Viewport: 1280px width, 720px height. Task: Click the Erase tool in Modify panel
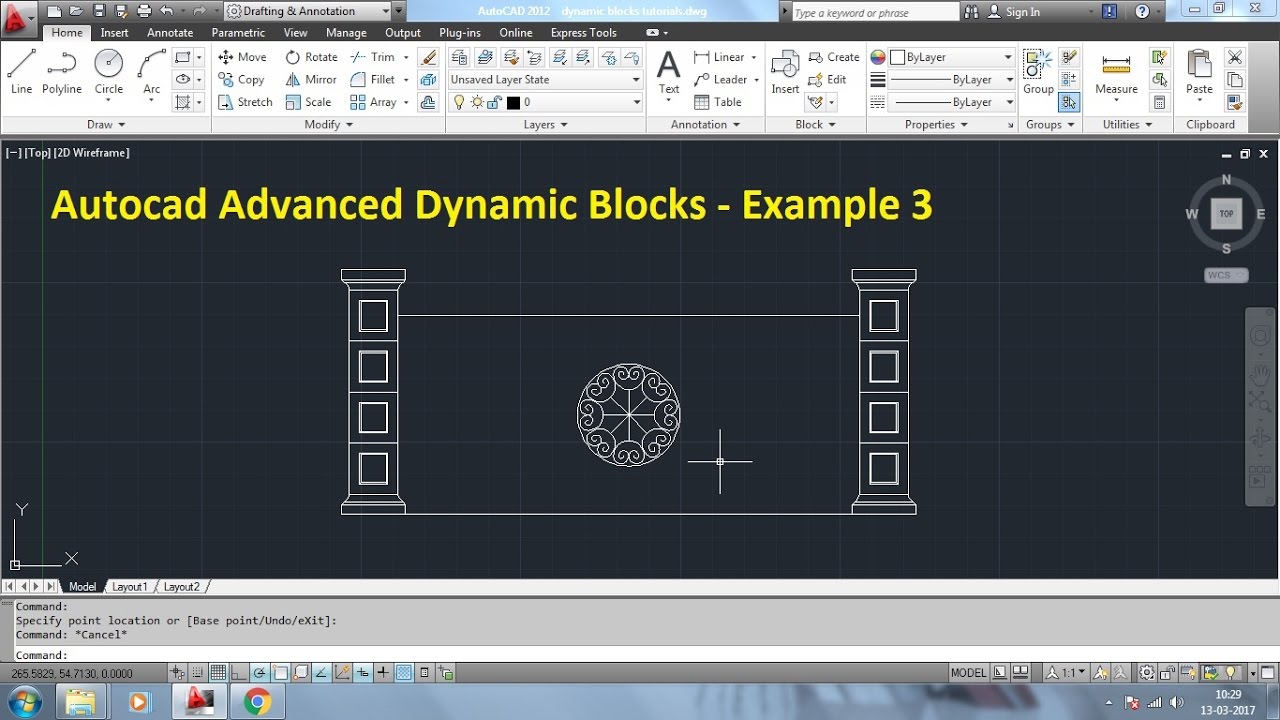[x=429, y=57]
